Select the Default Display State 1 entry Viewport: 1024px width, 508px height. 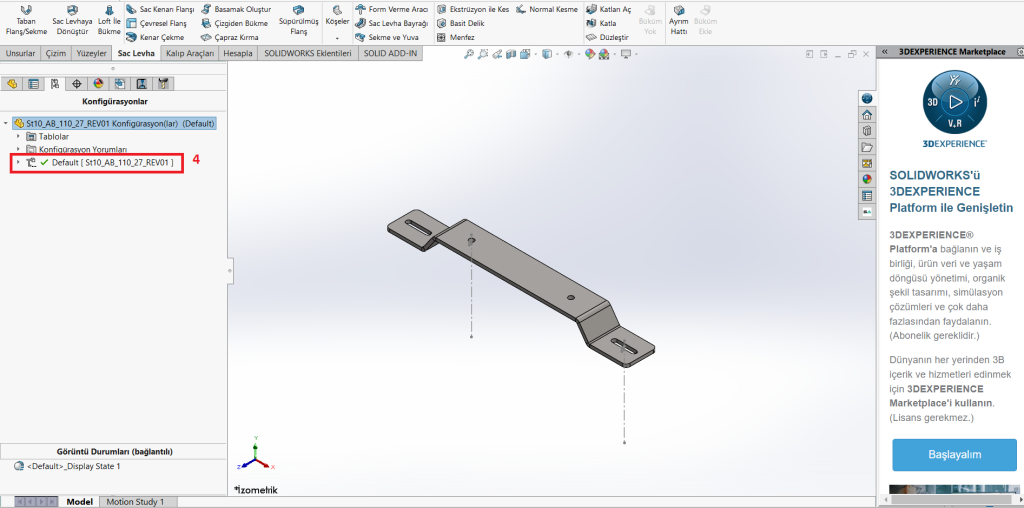click(73, 466)
